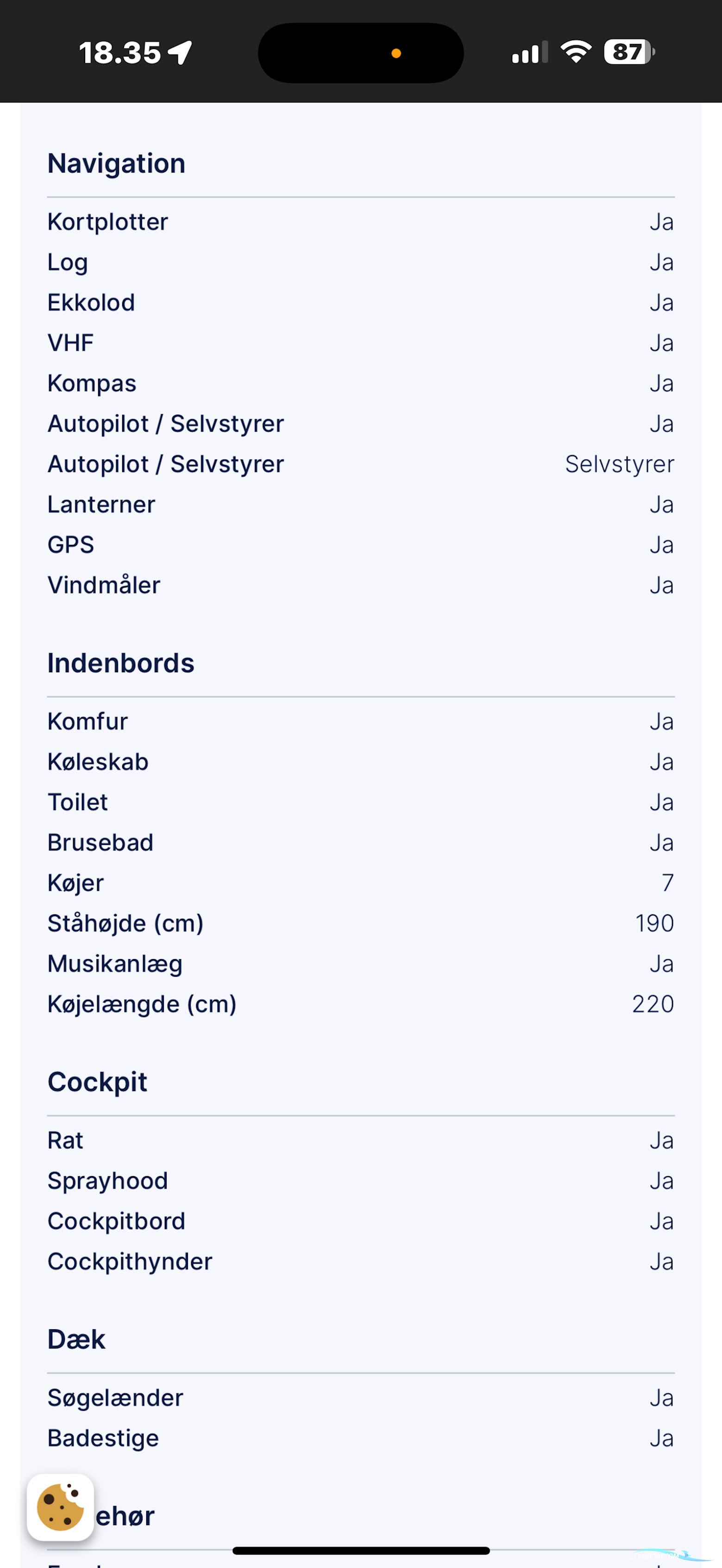Screen dimensions: 722x1568
Task: Tap the cellular signal bars
Action: (x=529, y=53)
